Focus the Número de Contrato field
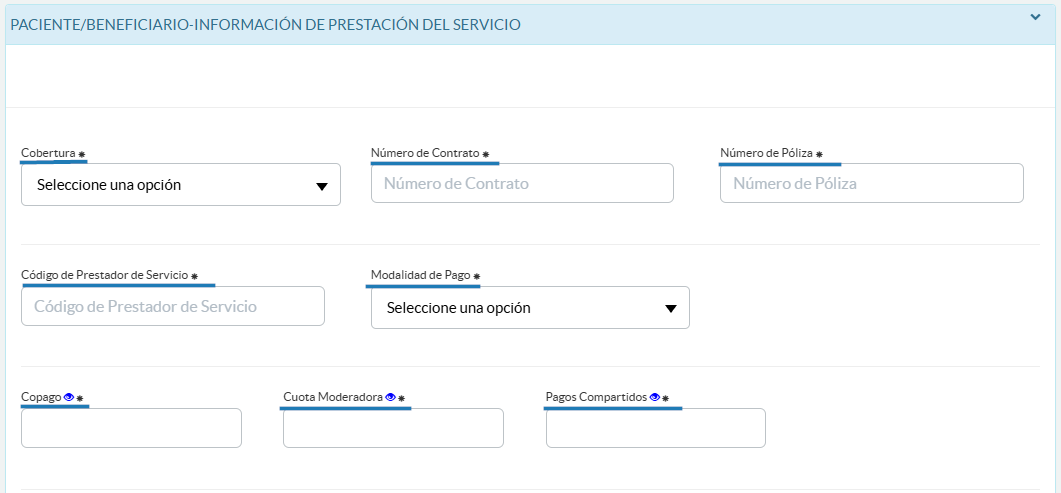1061x493 pixels. point(522,184)
